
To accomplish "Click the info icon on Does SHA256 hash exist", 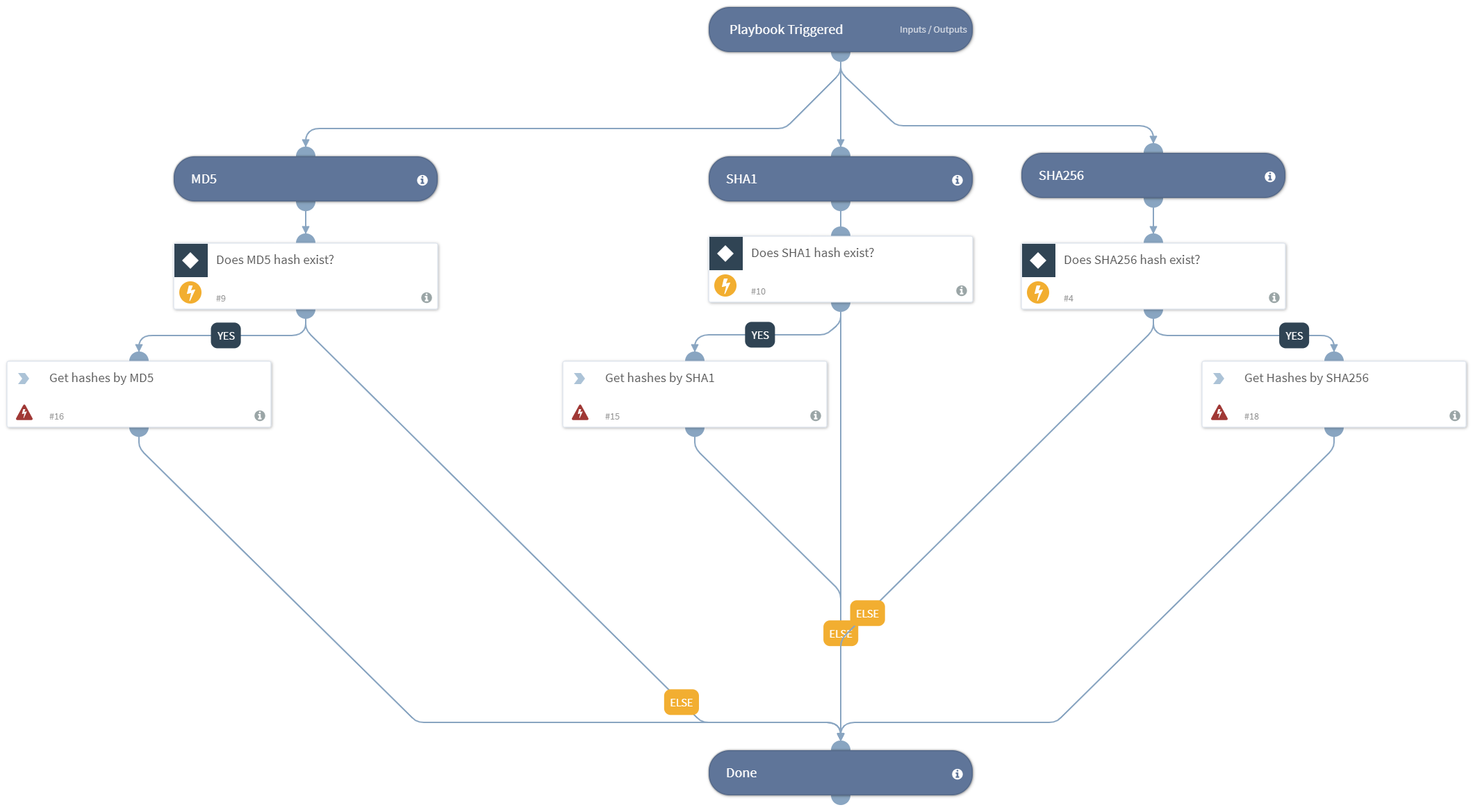I will (1274, 298).
